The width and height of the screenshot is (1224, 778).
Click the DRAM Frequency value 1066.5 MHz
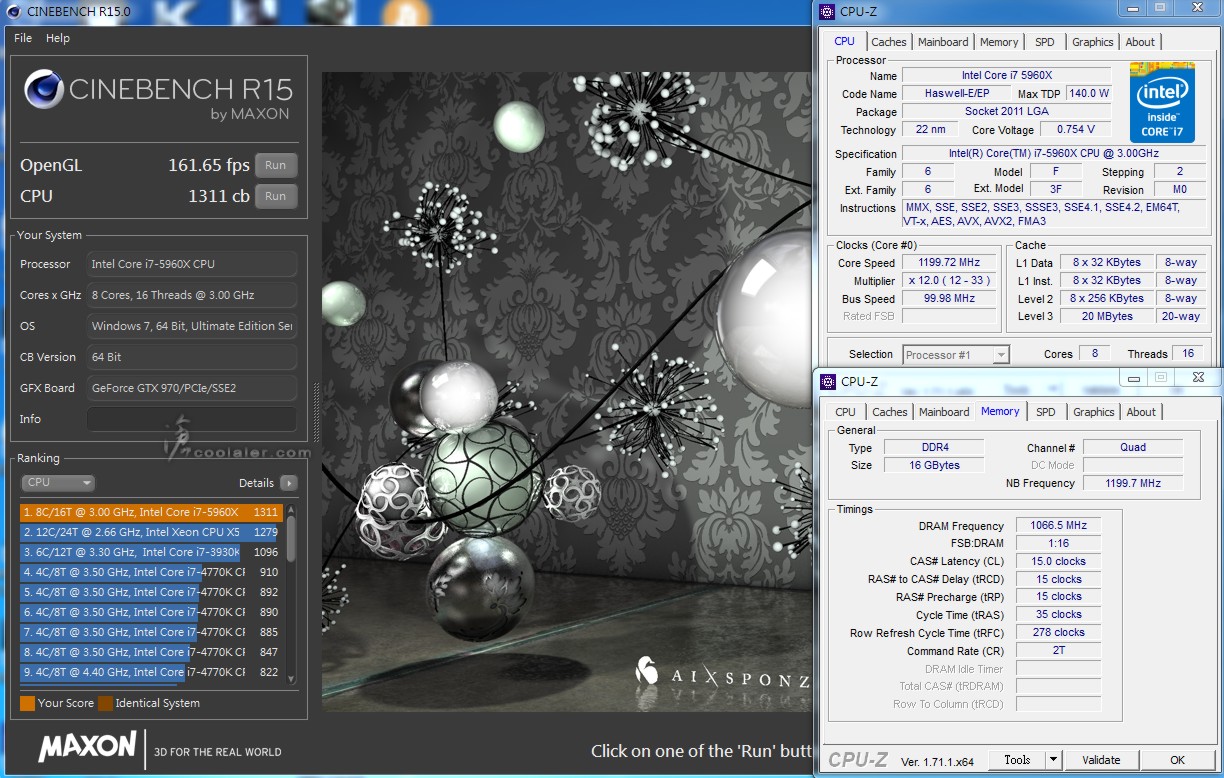1058,525
